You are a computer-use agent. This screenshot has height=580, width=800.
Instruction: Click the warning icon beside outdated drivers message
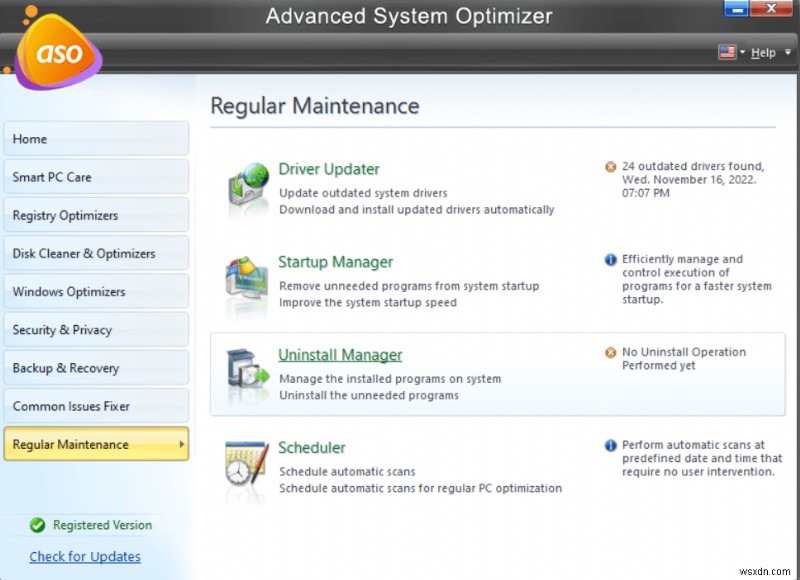[610, 166]
